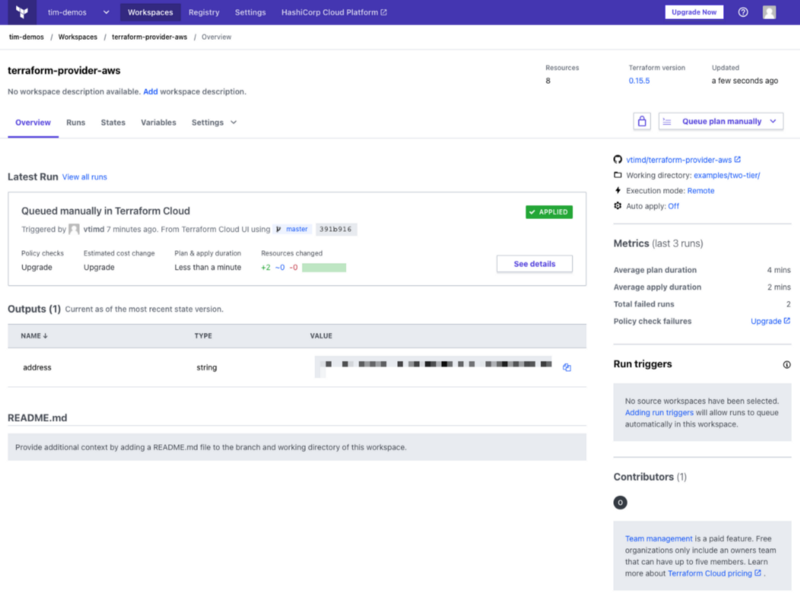Open Team management link
The height and width of the screenshot is (599, 800).
[x=659, y=538]
